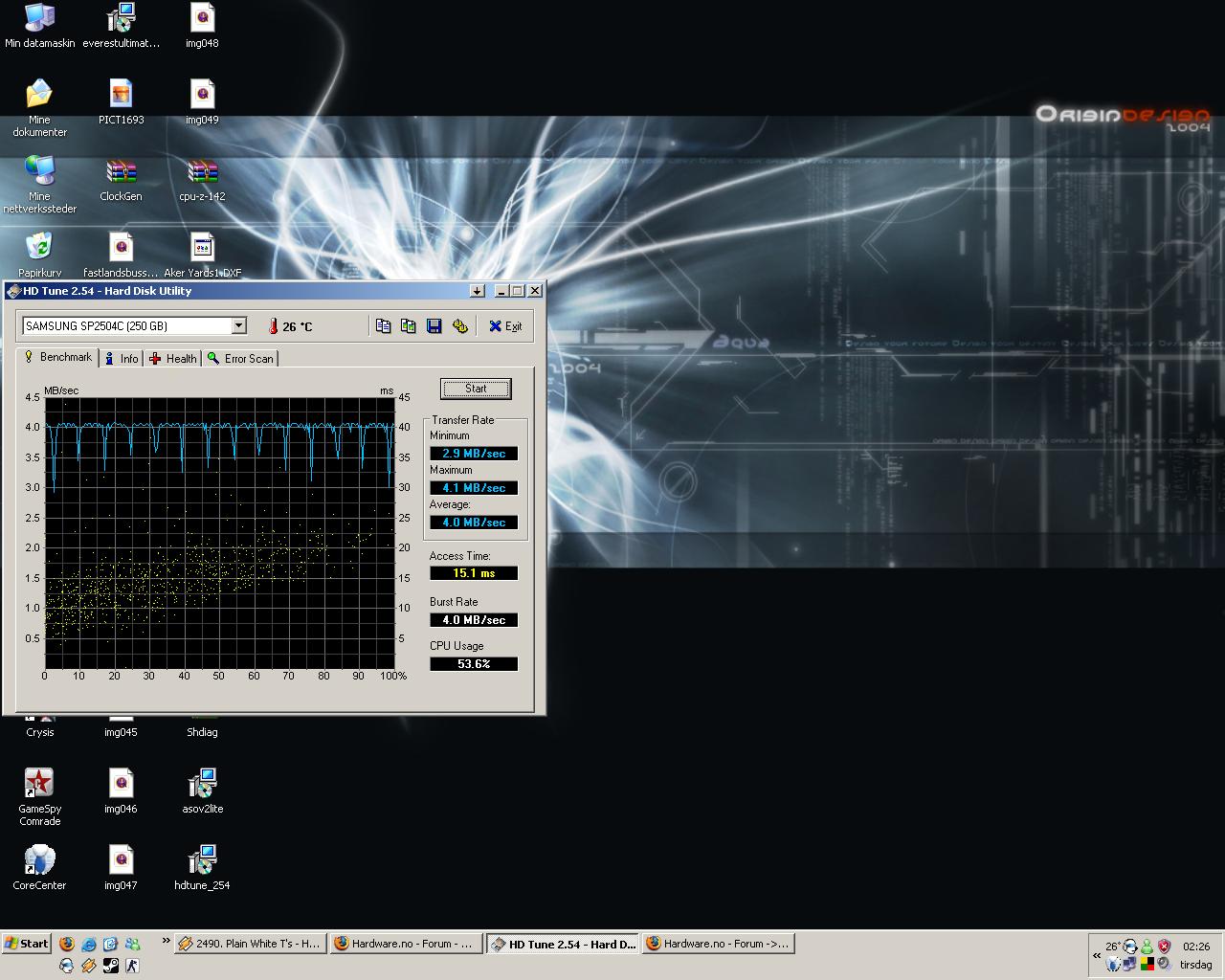Select the img048 desktop file
Image resolution: width=1225 pixels, height=980 pixels.
(202, 27)
